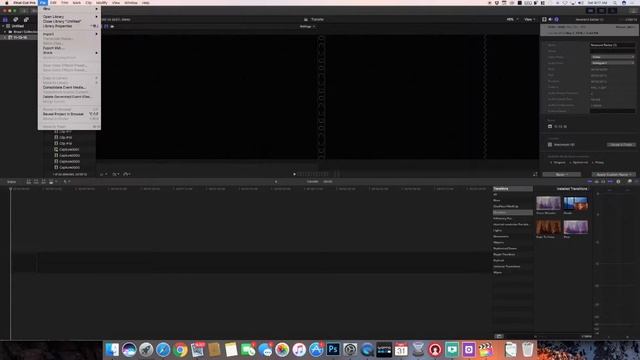Open Photoshop from the Dock
The image size is (640, 360).
[333, 349]
